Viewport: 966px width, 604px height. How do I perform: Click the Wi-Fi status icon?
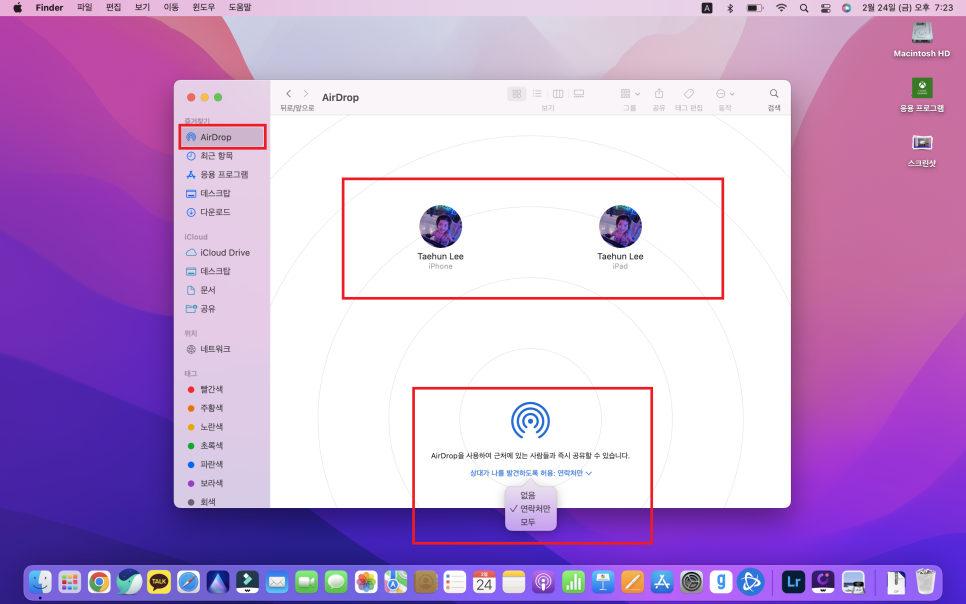point(781,8)
